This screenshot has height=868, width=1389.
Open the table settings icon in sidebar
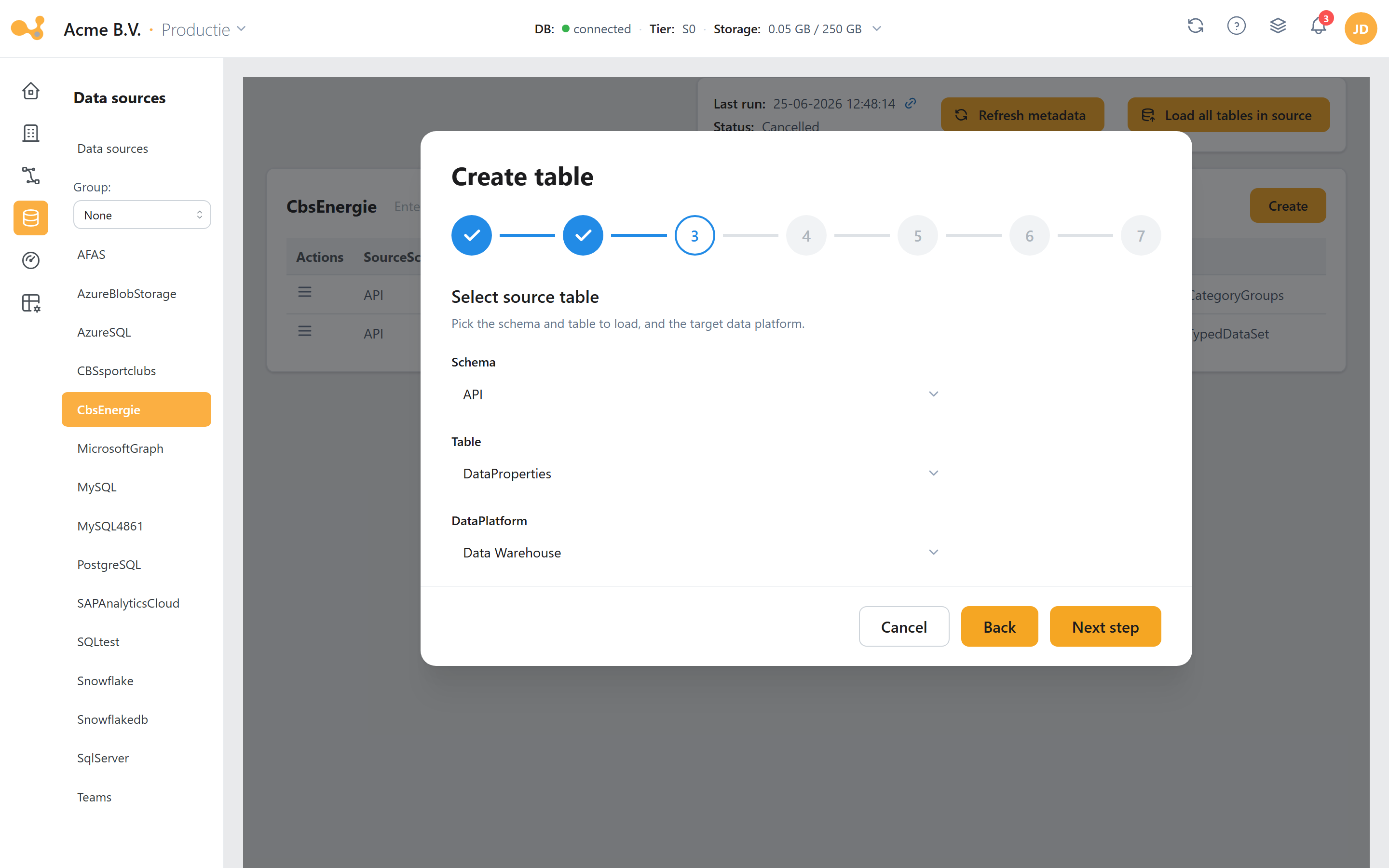[x=30, y=303]
